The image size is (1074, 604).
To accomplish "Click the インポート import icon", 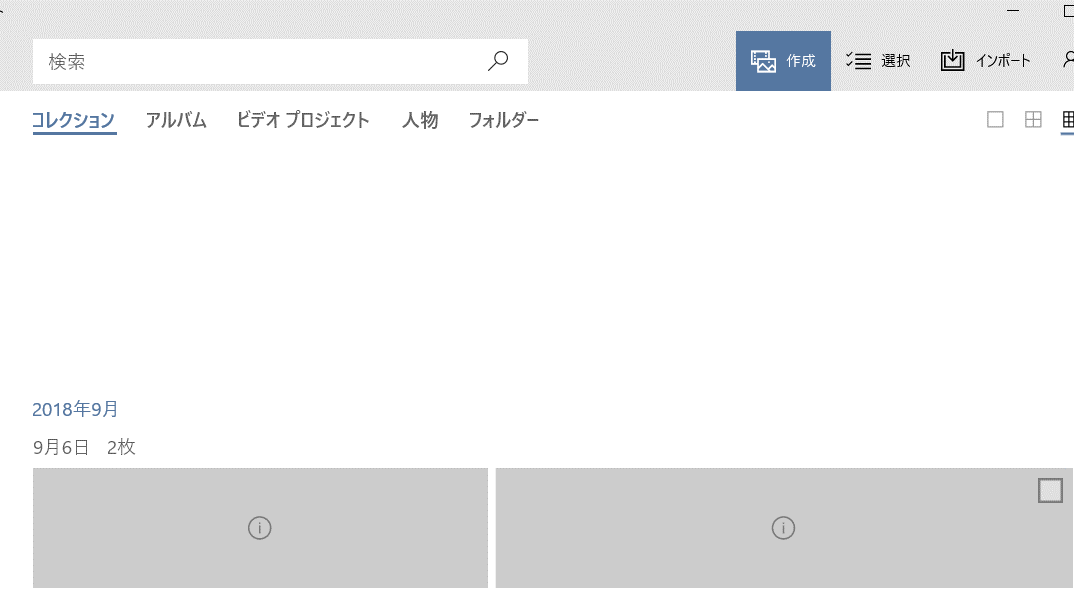I will [x=952, y=61].
